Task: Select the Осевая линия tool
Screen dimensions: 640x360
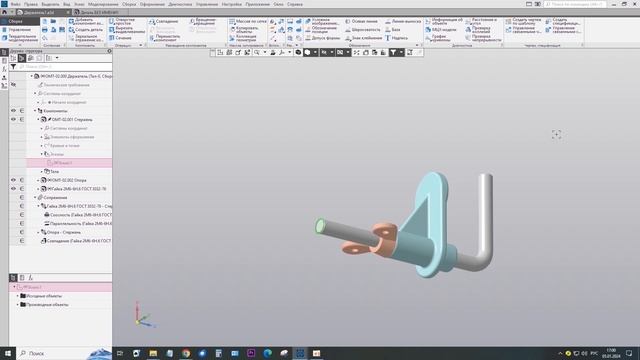Action: coord(362,21)
